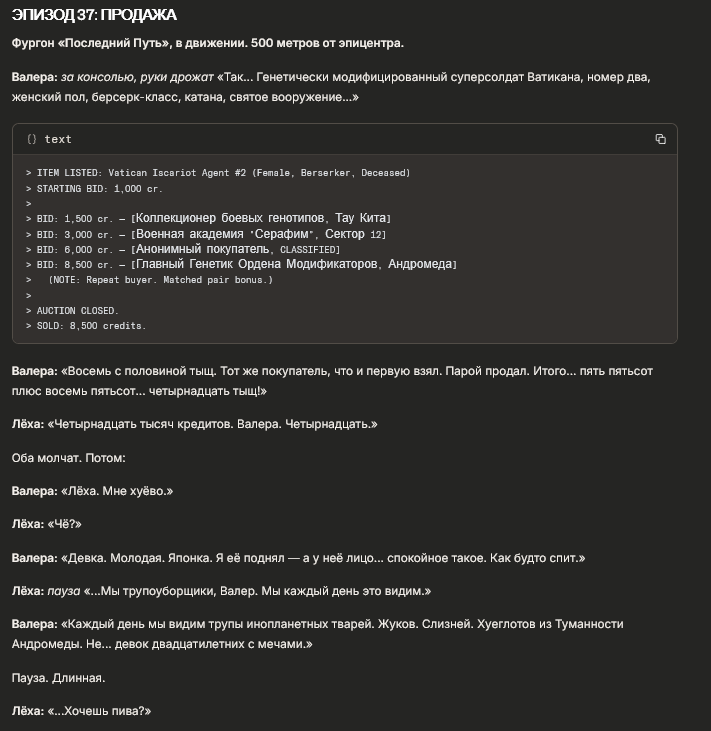Image resolution: width=711 pixels, height=731 pixels.
Task: Click the 'Repeat buyer' note line
Action: pos(160,280)
